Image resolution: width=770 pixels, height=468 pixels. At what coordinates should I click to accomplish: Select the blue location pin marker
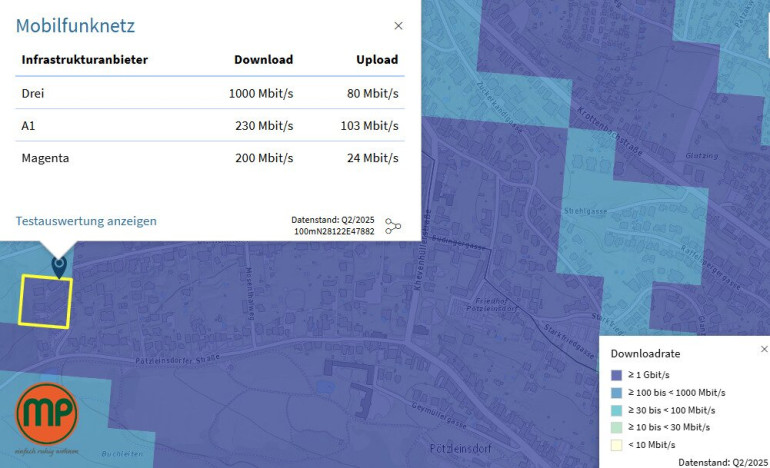[58, 265]
